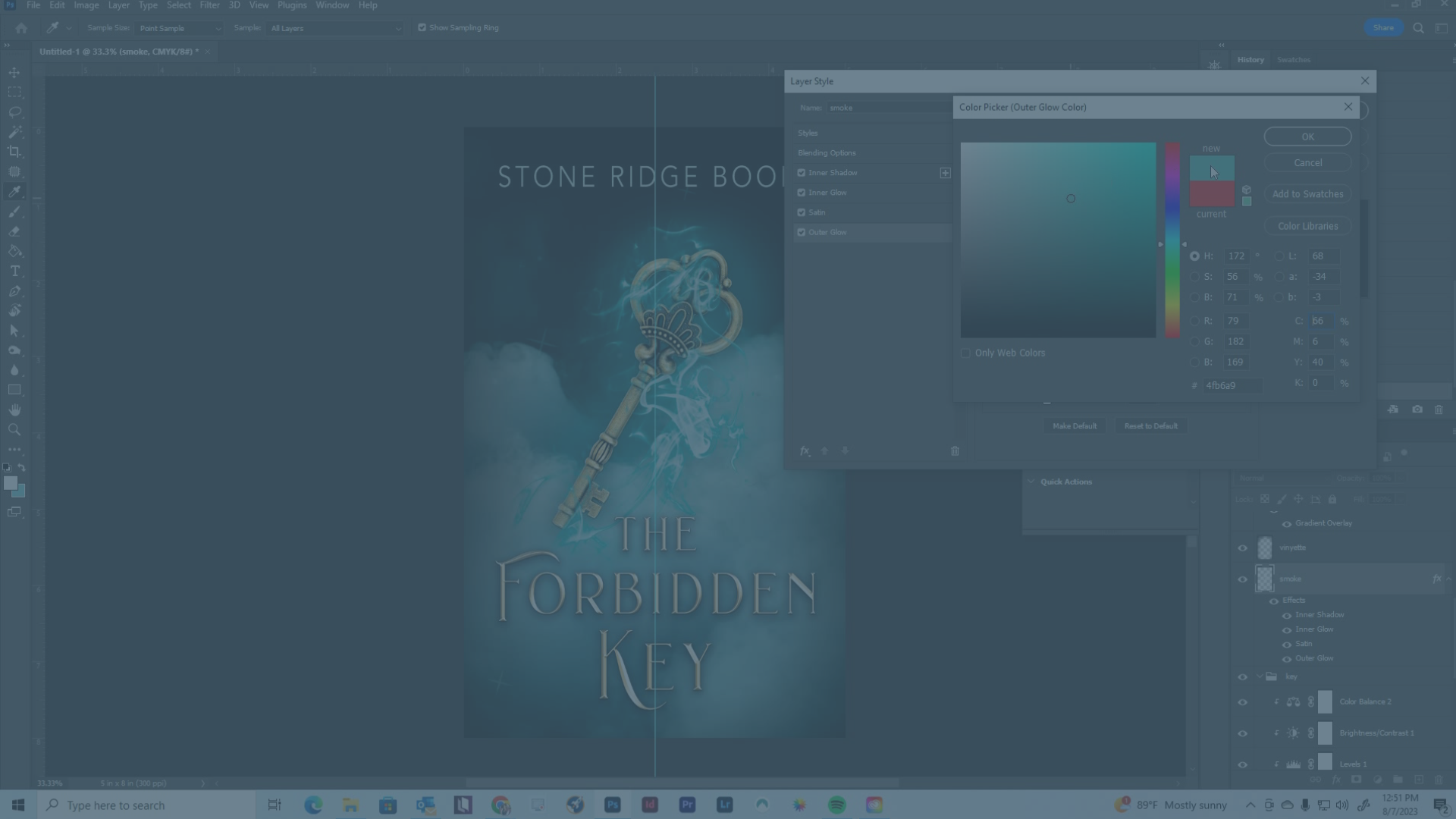The width and height of the screenshot is (1456, 819).
Task: Open the File menu
Action: [33, 5]
